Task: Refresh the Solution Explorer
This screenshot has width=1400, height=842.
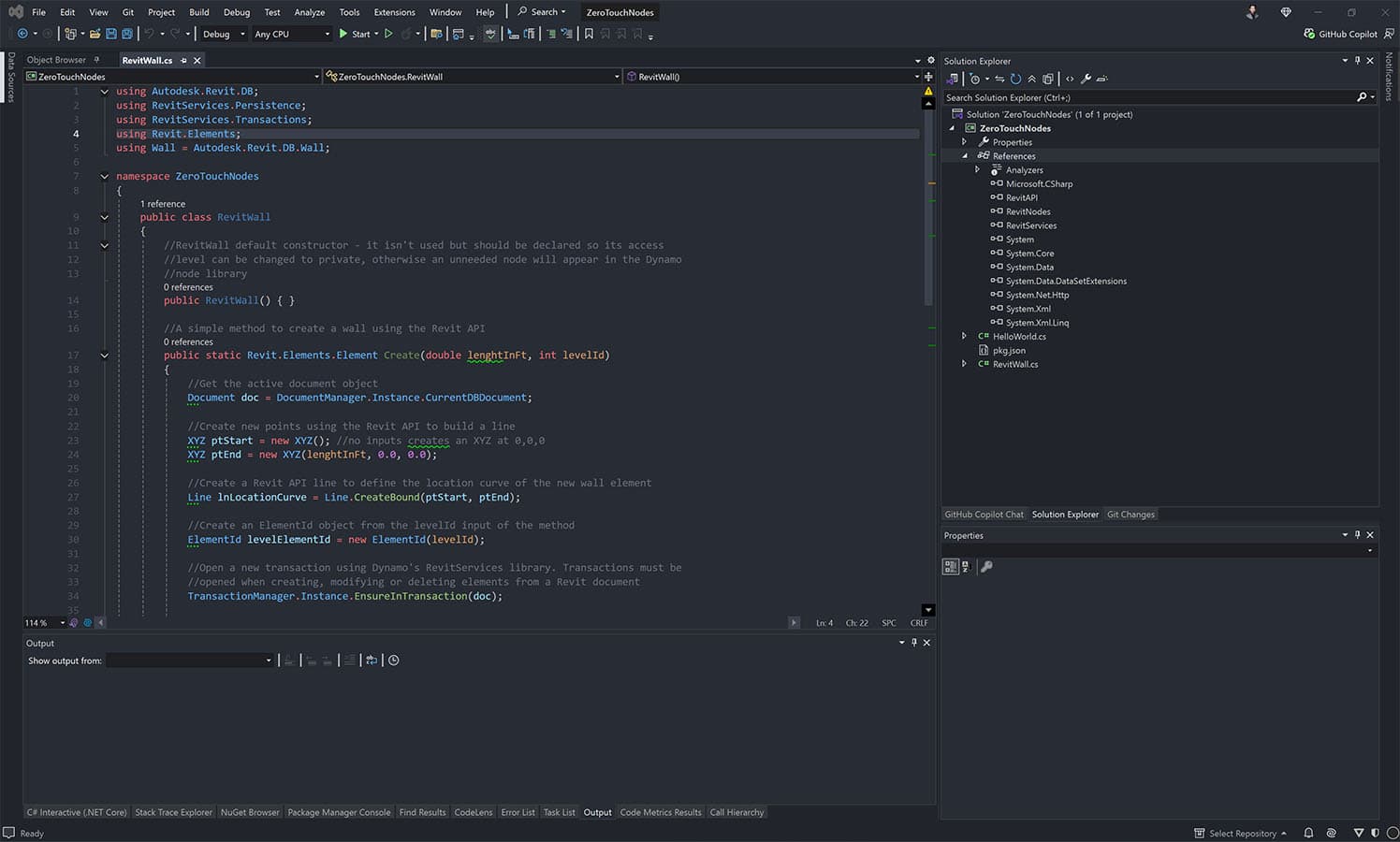Action: (x=1016, y=79)
